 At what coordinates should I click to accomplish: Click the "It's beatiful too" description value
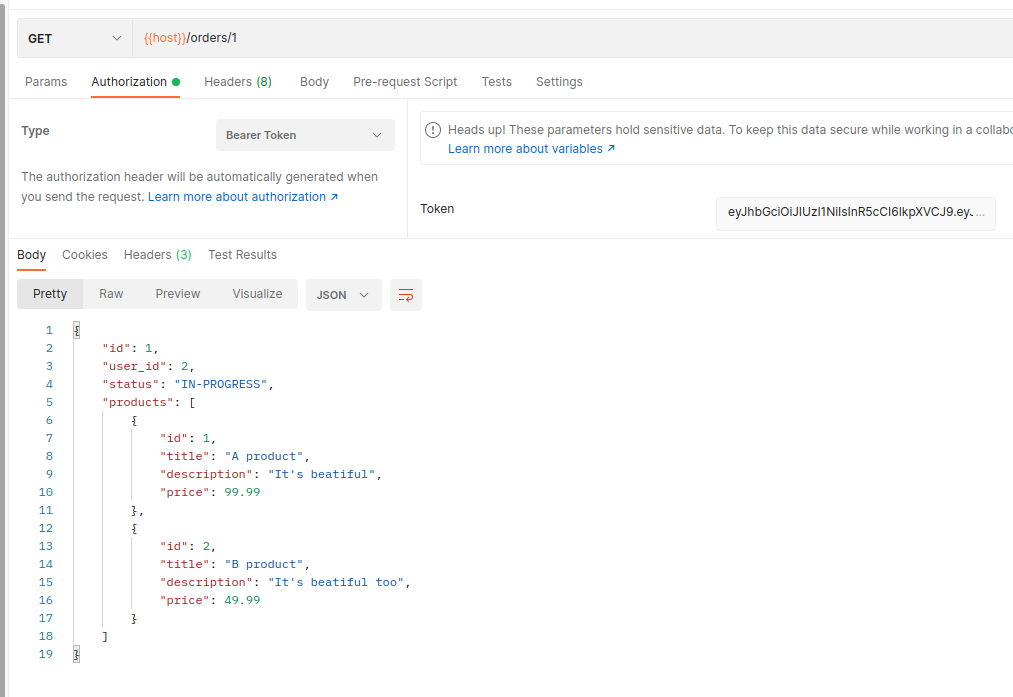click(x=336, y=583)
